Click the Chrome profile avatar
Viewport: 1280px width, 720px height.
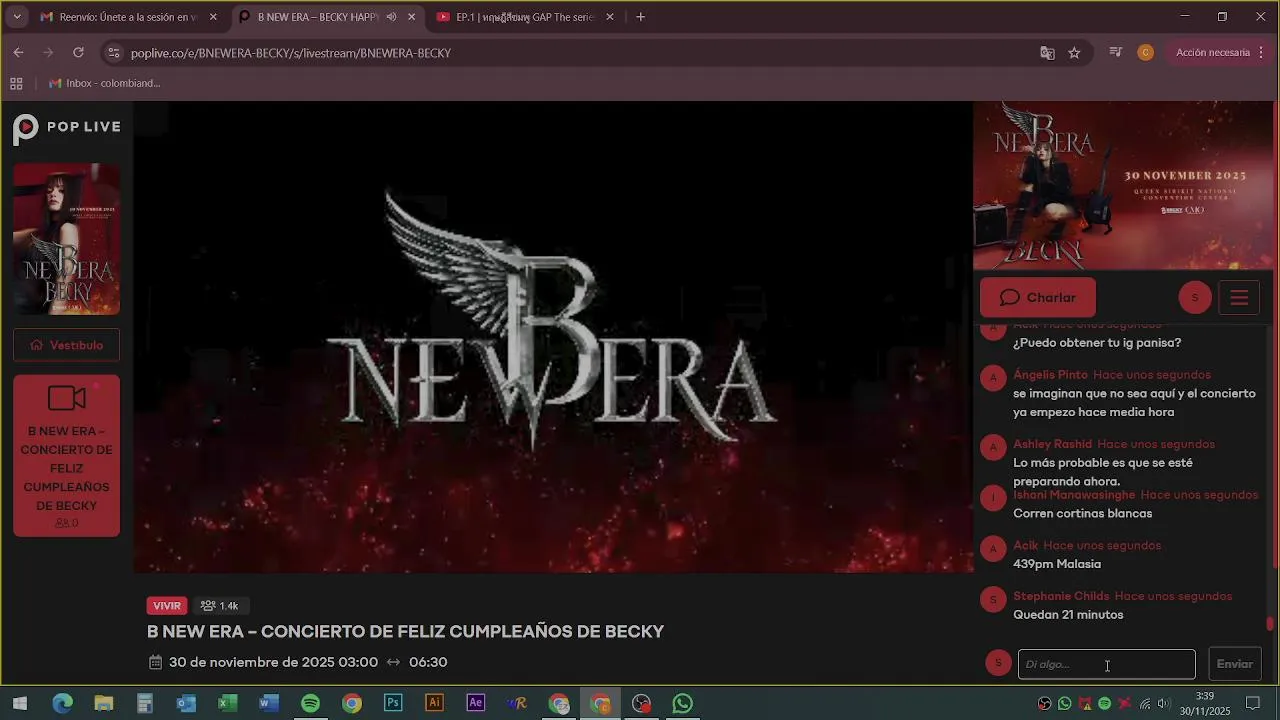pos(1145,53)
